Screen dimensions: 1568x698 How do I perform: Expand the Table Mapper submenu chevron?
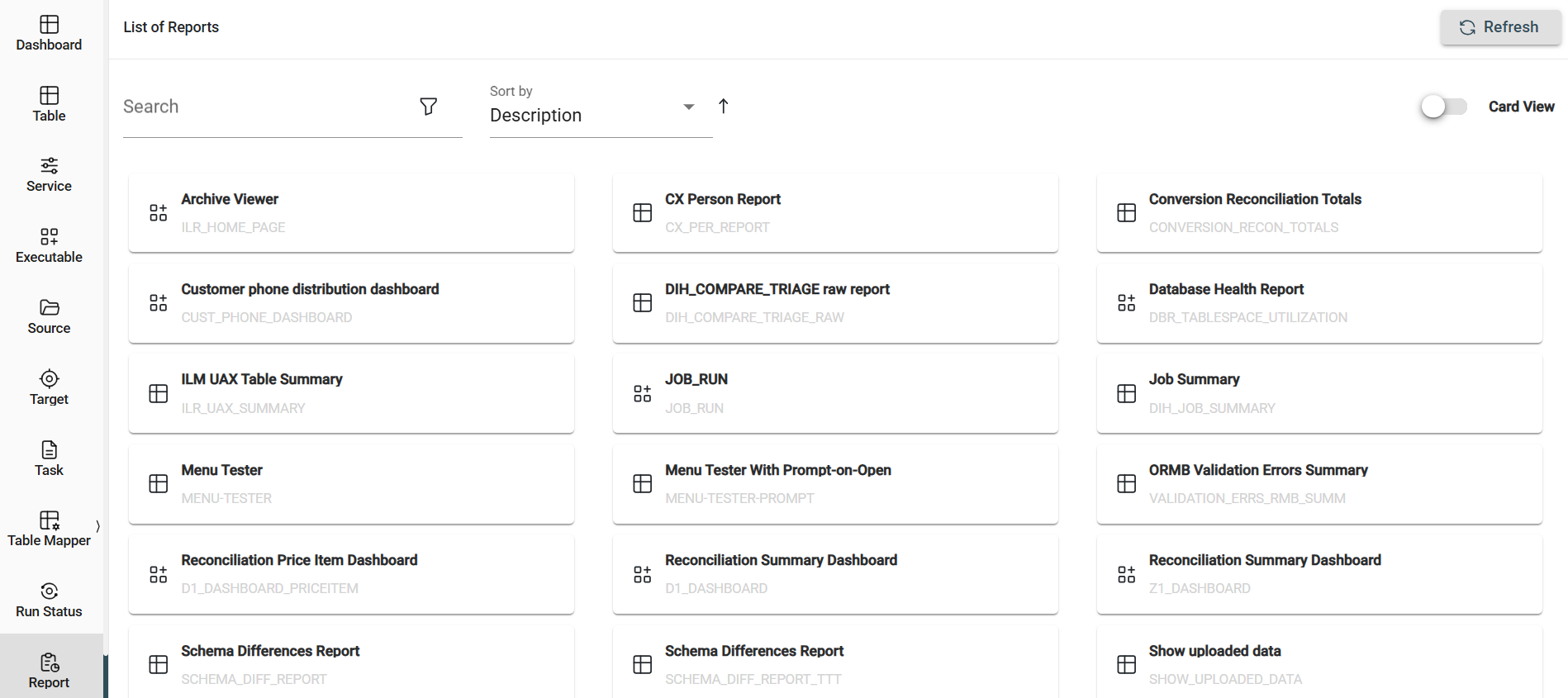pos(97,526)
